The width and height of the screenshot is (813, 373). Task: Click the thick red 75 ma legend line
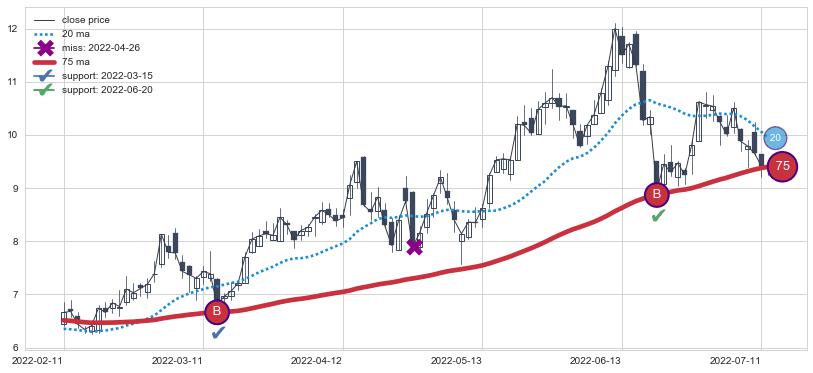coord(45,62)
